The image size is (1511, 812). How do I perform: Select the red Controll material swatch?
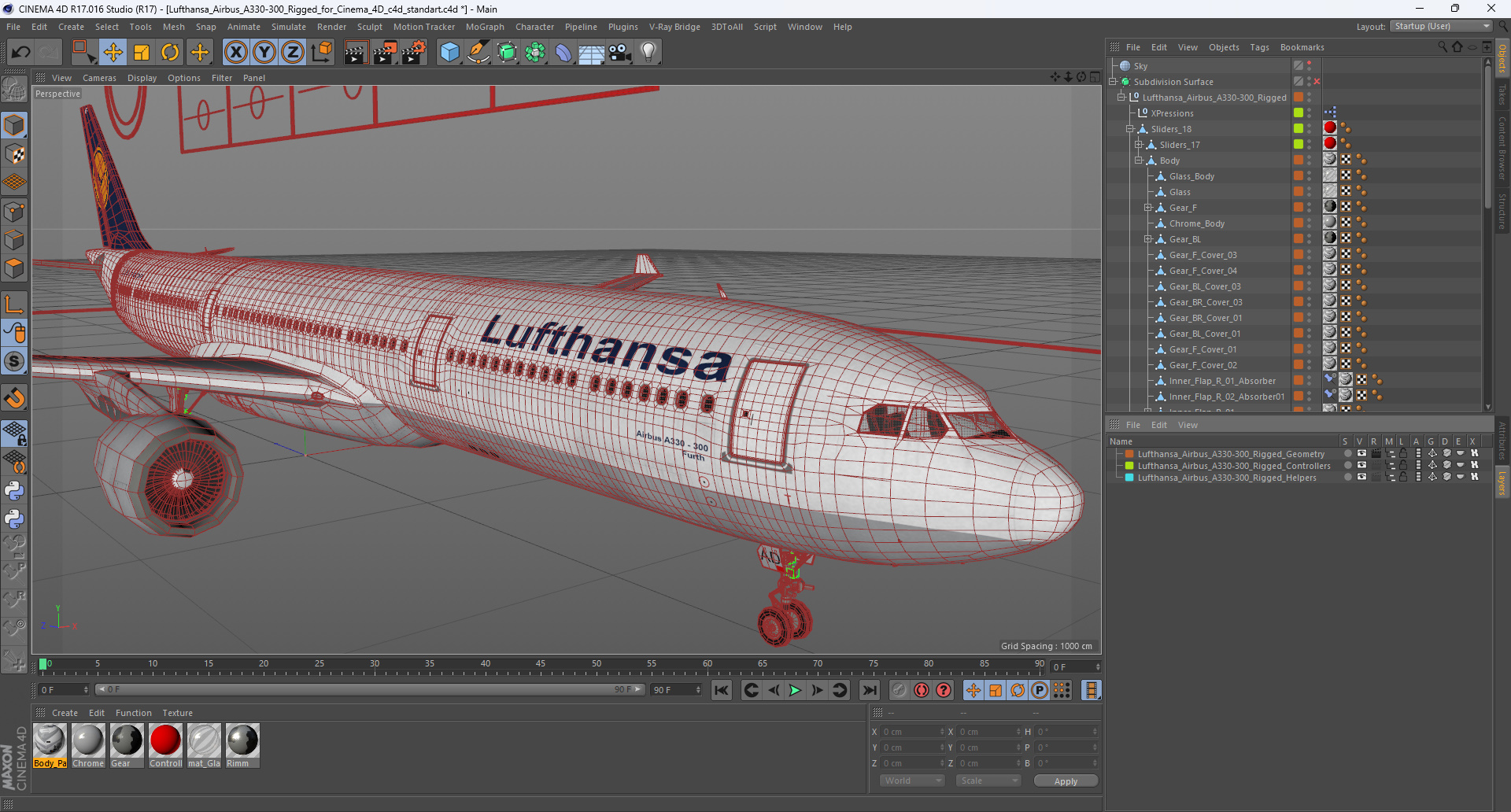[165, 746]
